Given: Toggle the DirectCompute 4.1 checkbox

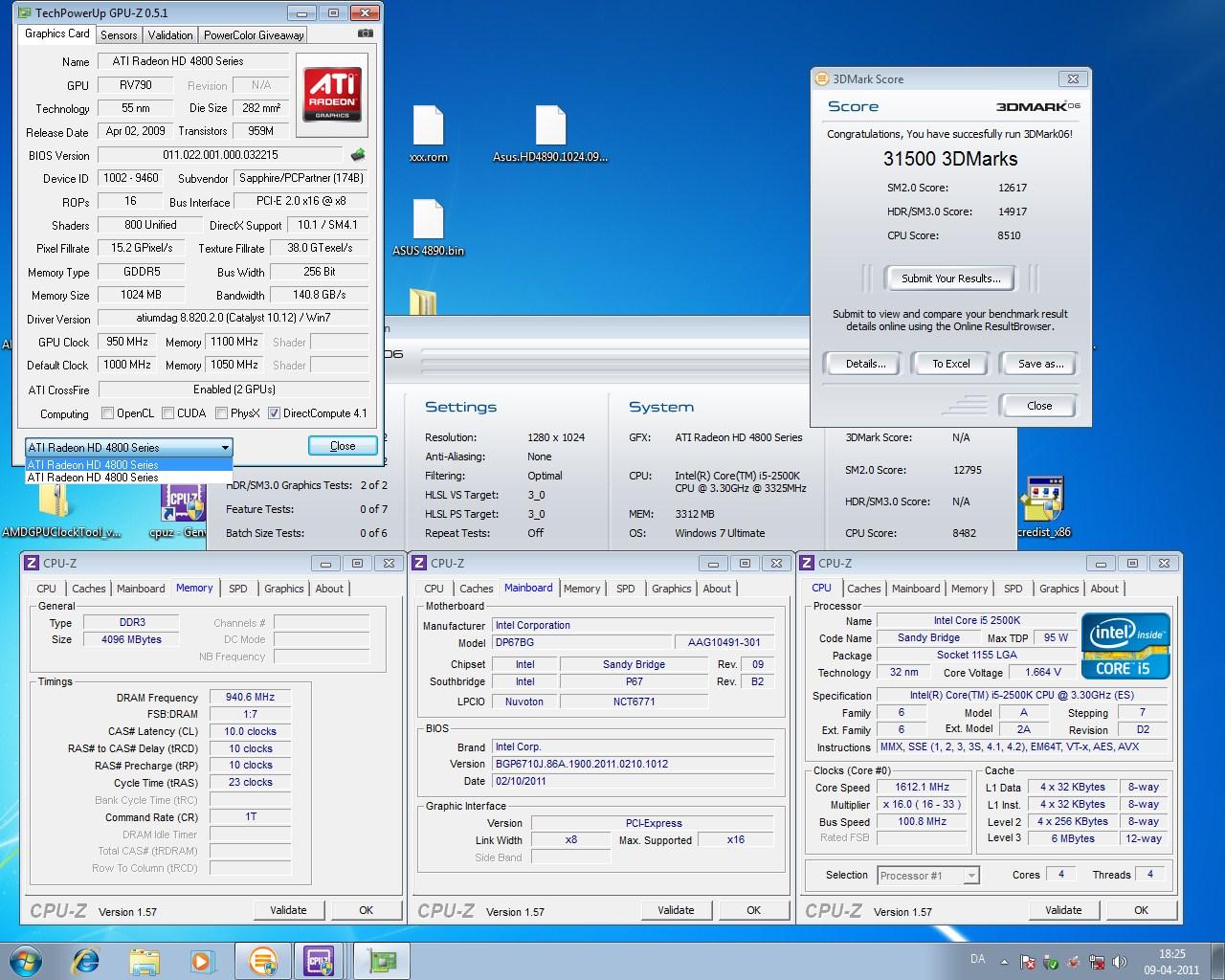Looking at the screenshot, I should click(x=274, y=413).
